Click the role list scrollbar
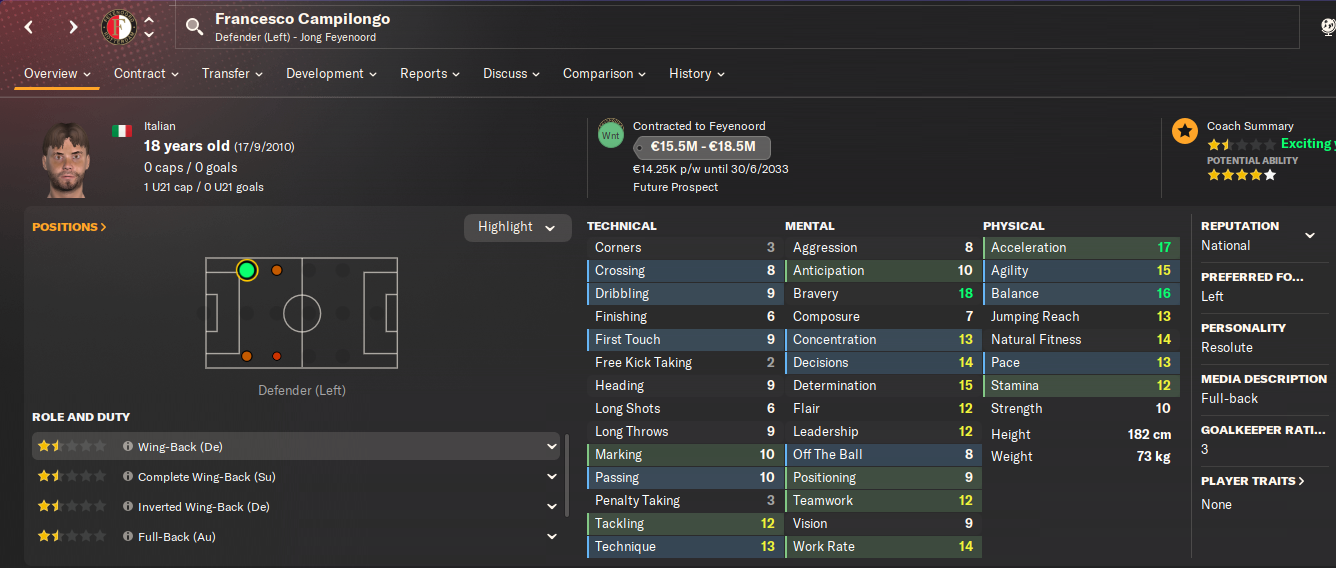 coord(568,474)
